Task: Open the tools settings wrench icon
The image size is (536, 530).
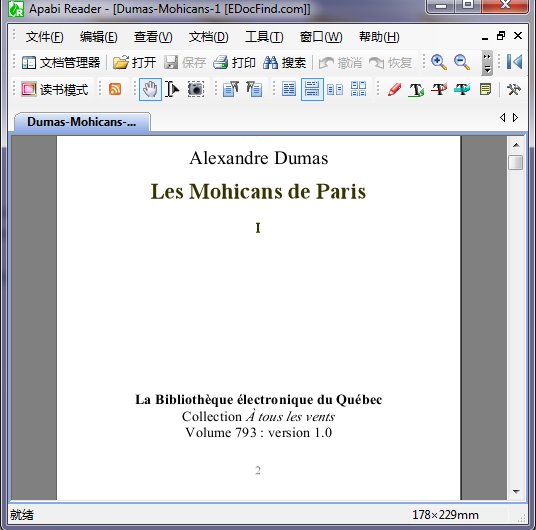Action: click(x=513, y=90)
